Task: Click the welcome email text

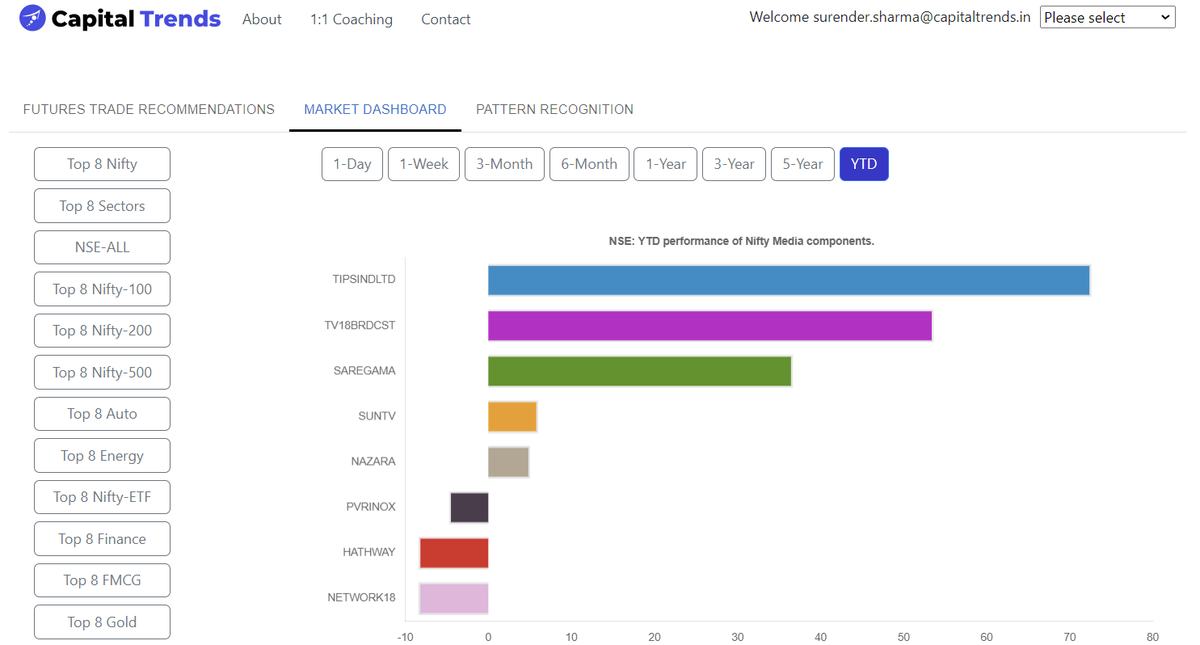Action: click(890, 17)
